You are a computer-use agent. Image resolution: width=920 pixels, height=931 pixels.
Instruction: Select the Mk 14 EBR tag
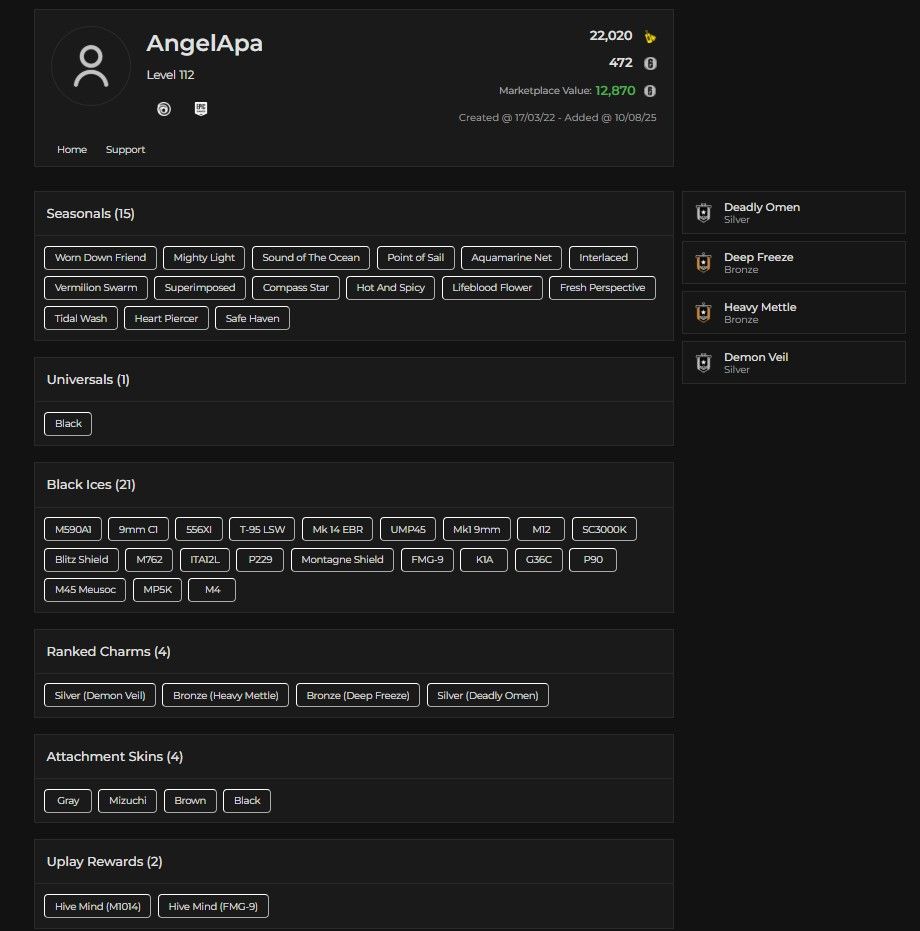point(337,530)
